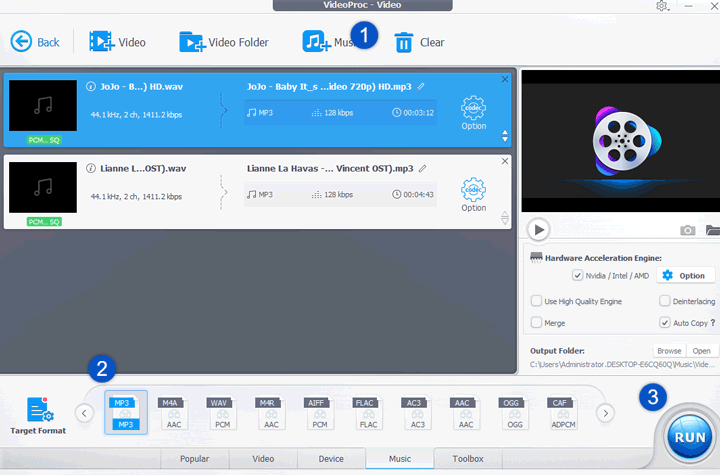Switch to Device tab
This screenshot has width=720, height=475.
[x=331, y=458]
